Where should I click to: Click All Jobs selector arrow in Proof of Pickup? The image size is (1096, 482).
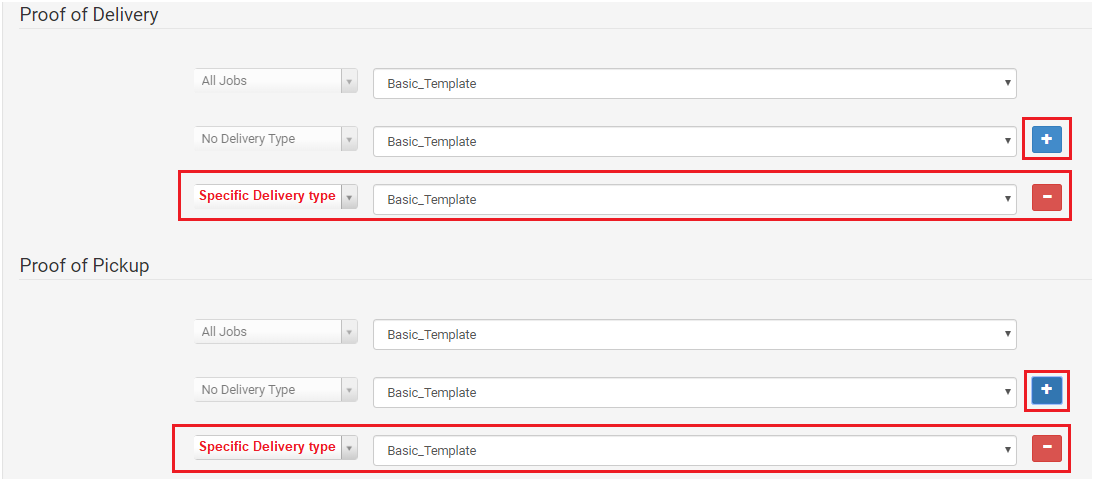pyautogui.click(x=349, y=332)
